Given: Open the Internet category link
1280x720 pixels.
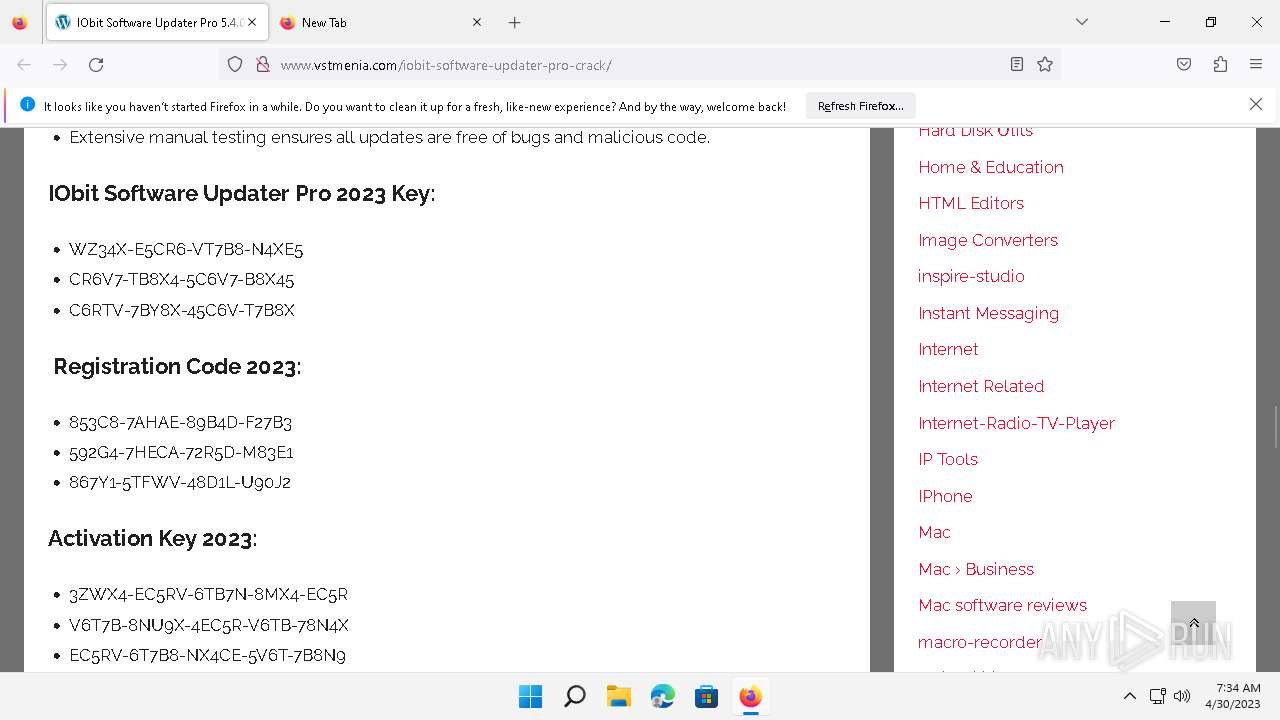Looking at the screenshot, I should [x=948, y=349].
